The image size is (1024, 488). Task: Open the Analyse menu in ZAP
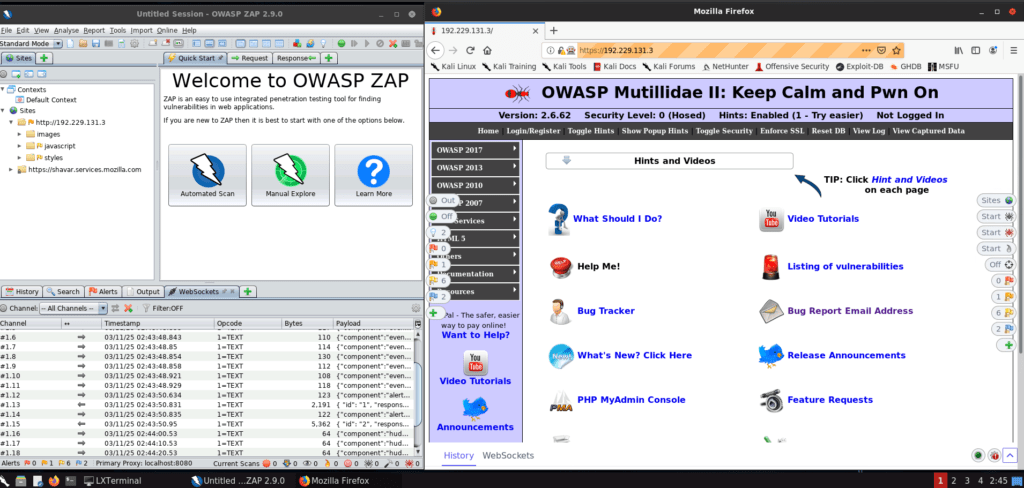(x=67, y=31)
